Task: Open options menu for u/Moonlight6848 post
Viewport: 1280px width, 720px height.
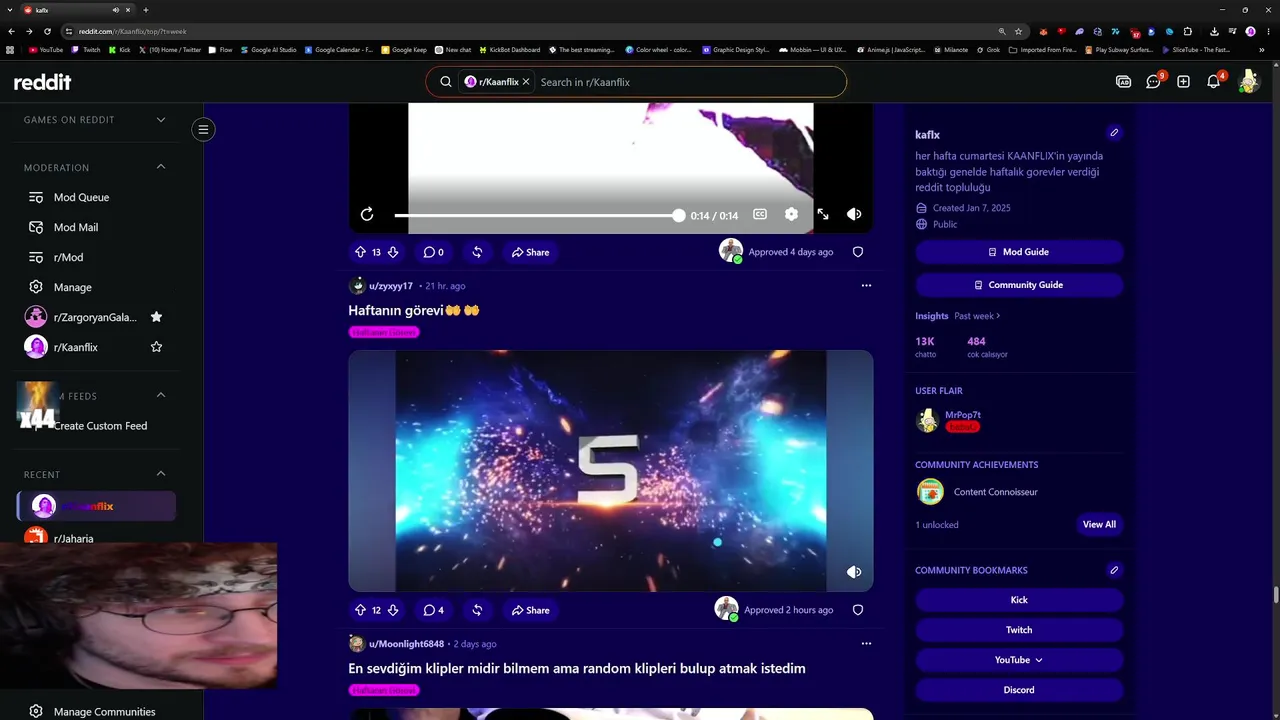Action: 866,643
